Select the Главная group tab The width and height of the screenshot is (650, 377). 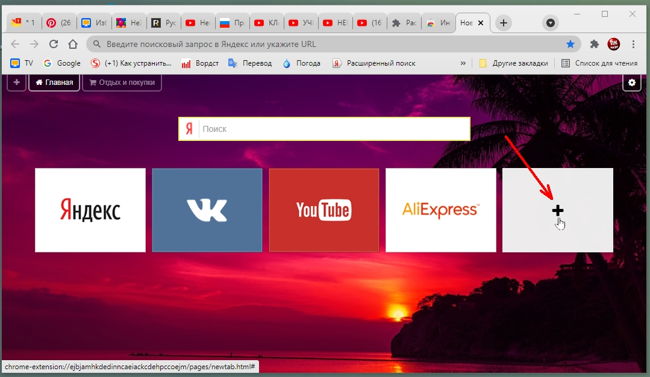pyautogui.click(x=54, y=83)
